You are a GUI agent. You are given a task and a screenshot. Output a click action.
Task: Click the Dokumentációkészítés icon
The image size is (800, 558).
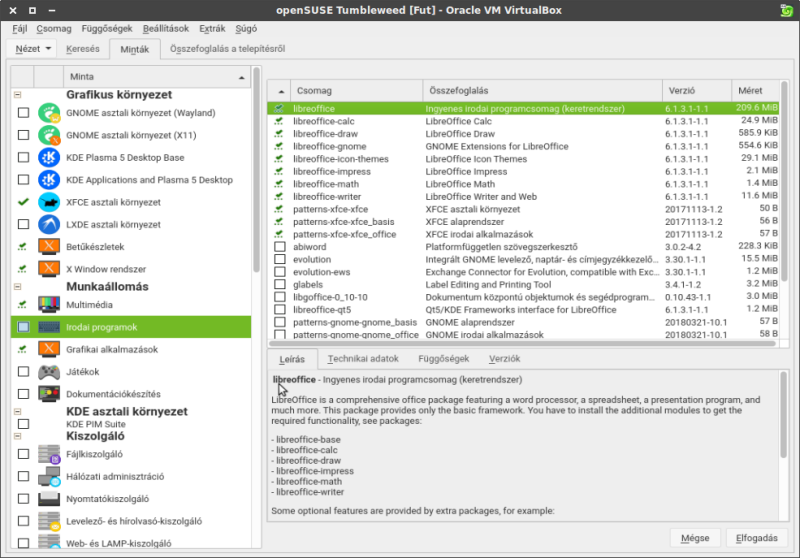49,394
